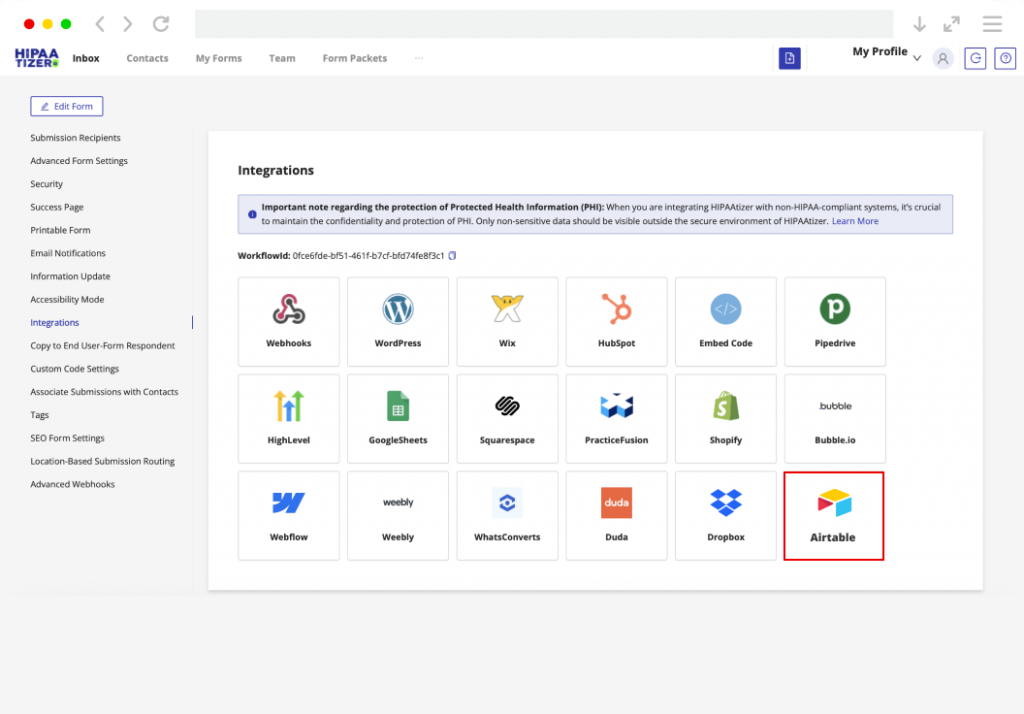Screen dimensions: 1024x714
Task: Choose the Wix integration tile
Action: click(x=507, y=321)
